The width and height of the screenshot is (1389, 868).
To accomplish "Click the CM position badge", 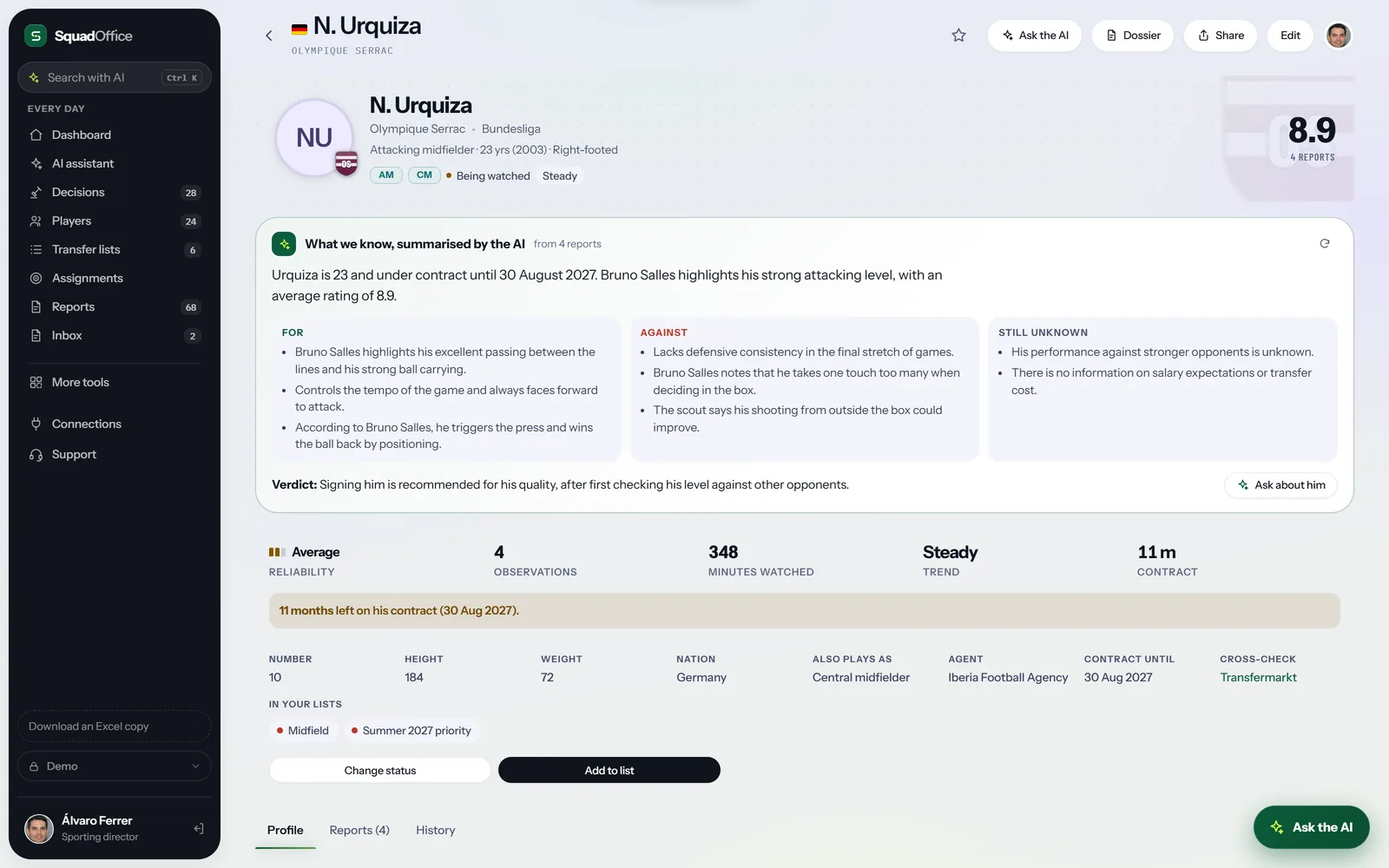I will [425, 175].
